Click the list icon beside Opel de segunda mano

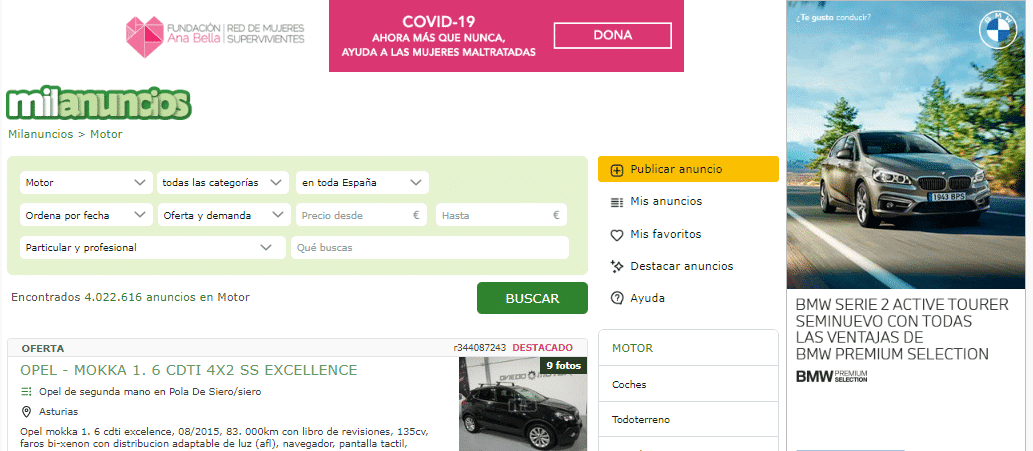tap(26, 392)
